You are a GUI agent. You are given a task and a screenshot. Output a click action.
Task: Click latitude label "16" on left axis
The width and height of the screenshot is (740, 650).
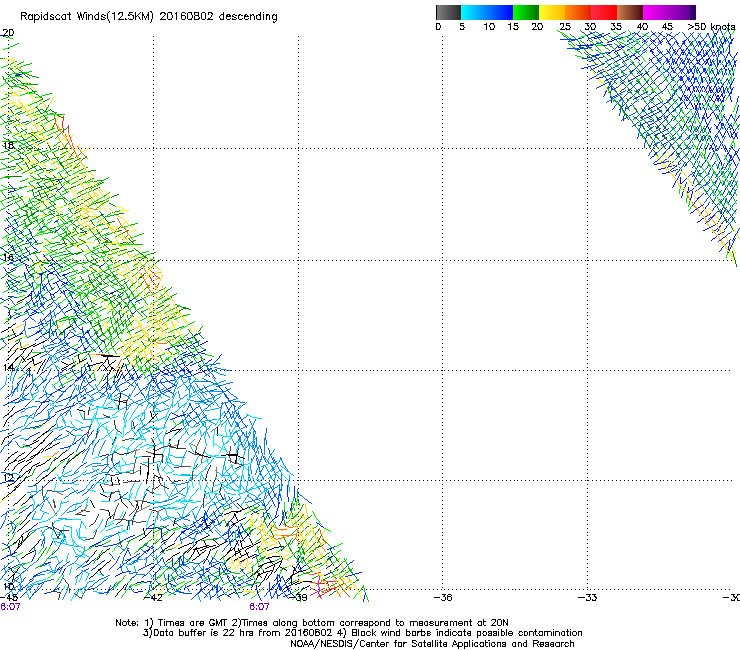[x=8, y=257]
